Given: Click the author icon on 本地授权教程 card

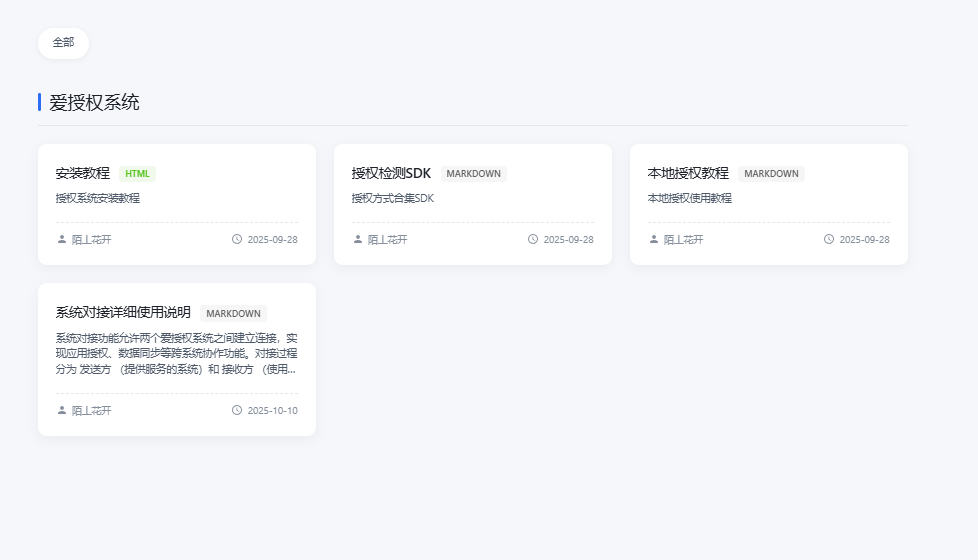Looking at the screenshot, I should 654,240.
